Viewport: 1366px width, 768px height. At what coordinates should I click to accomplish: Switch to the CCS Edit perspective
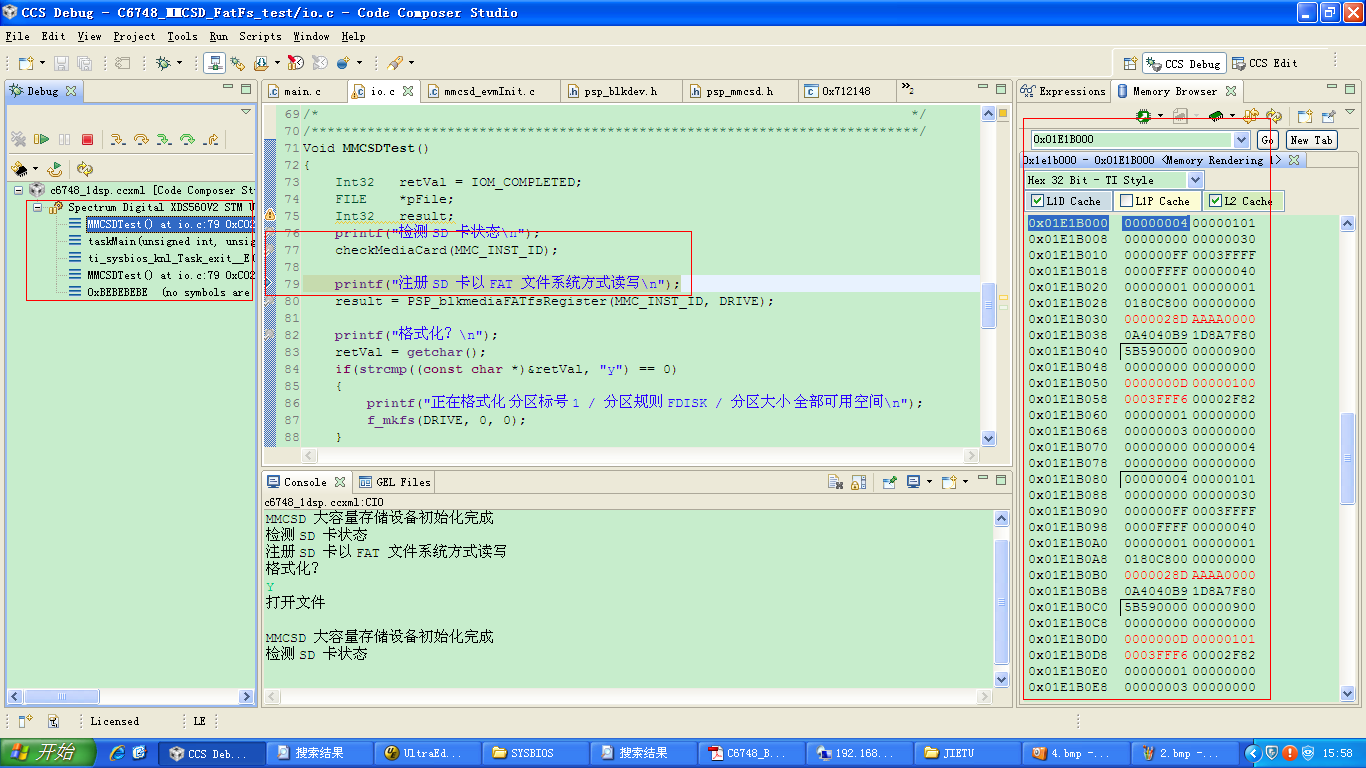point(1265,63)
